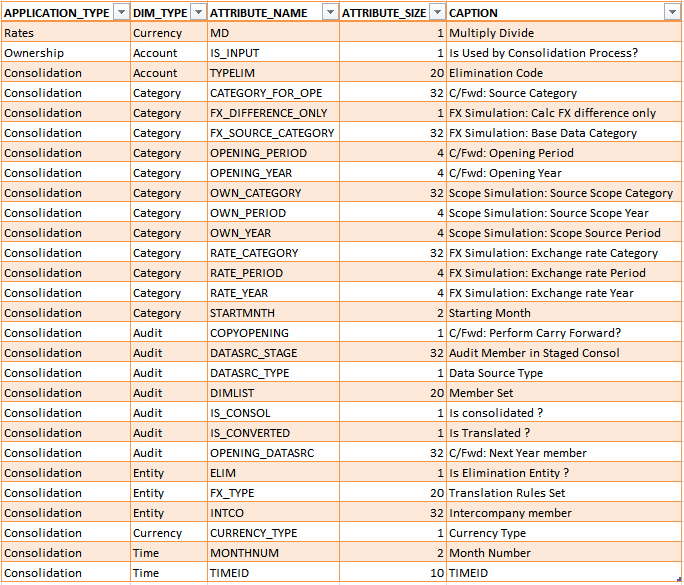The image size is (684, 585).
Task: Click the Starting Month caption cell
Action: (563, 313)
